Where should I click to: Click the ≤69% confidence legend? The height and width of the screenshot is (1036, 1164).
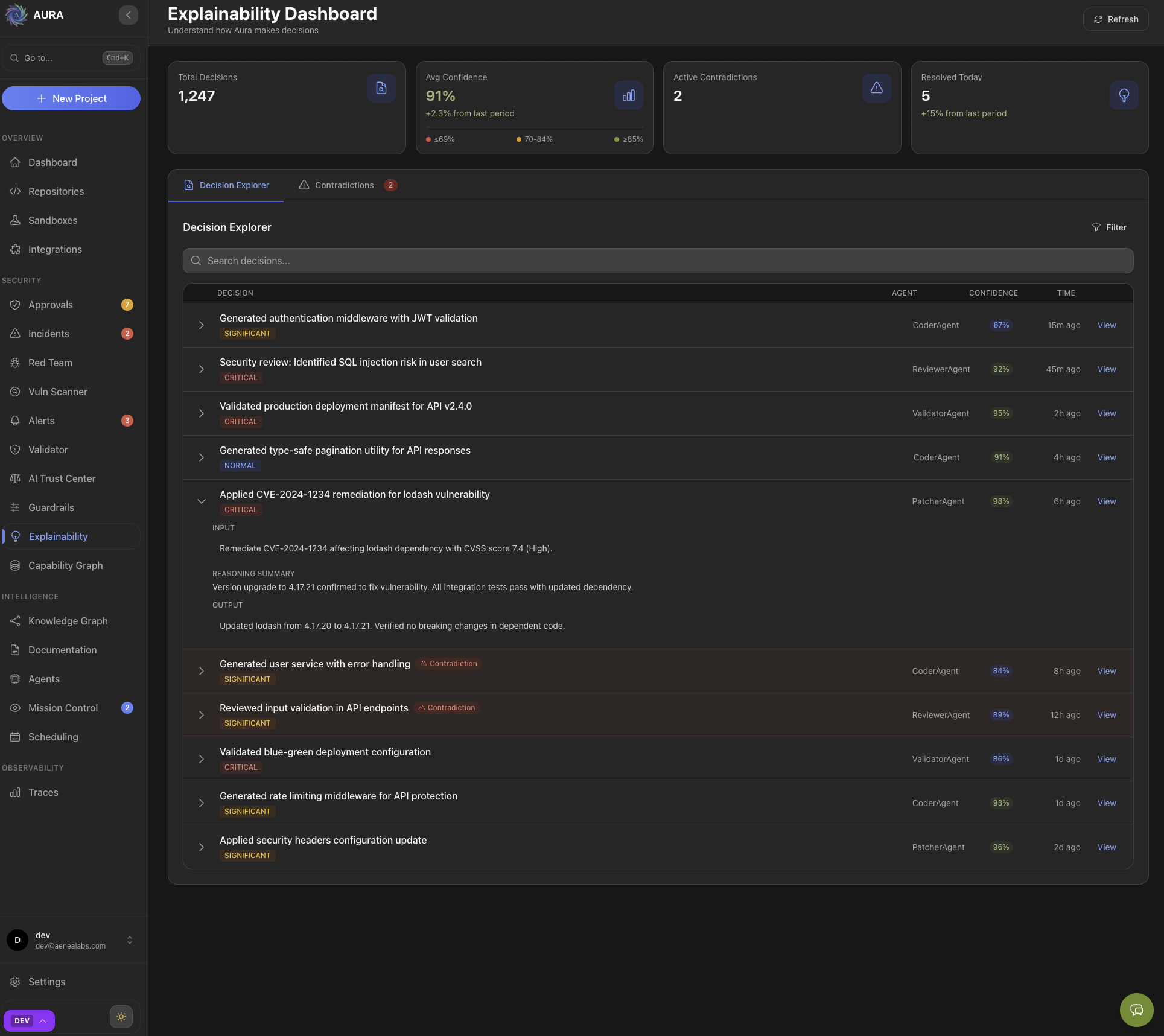click(x=440, y=139)
